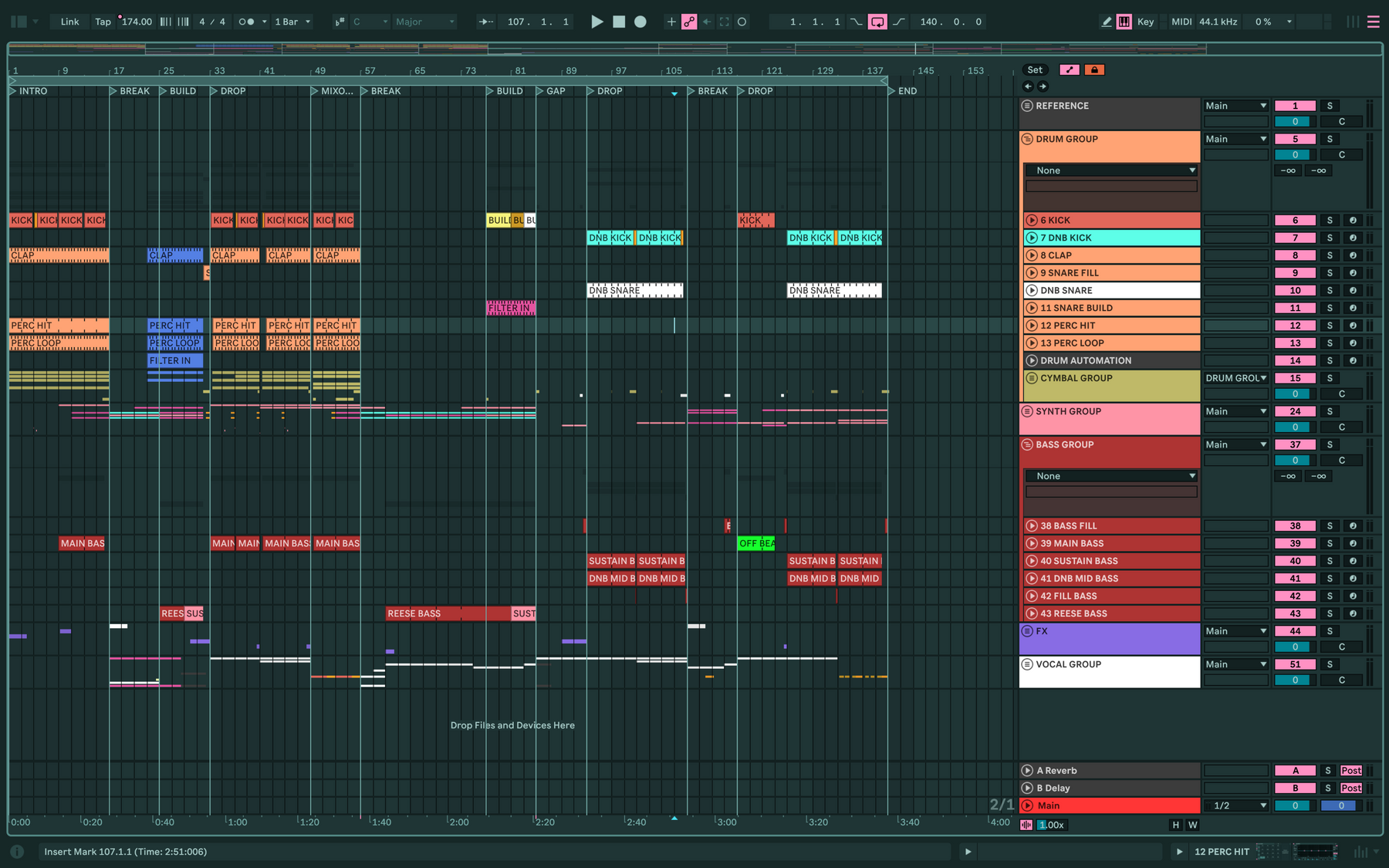1389x868 pixels.
Task: Toggle Post button on A Reverb
Action: click(1351, 770)
